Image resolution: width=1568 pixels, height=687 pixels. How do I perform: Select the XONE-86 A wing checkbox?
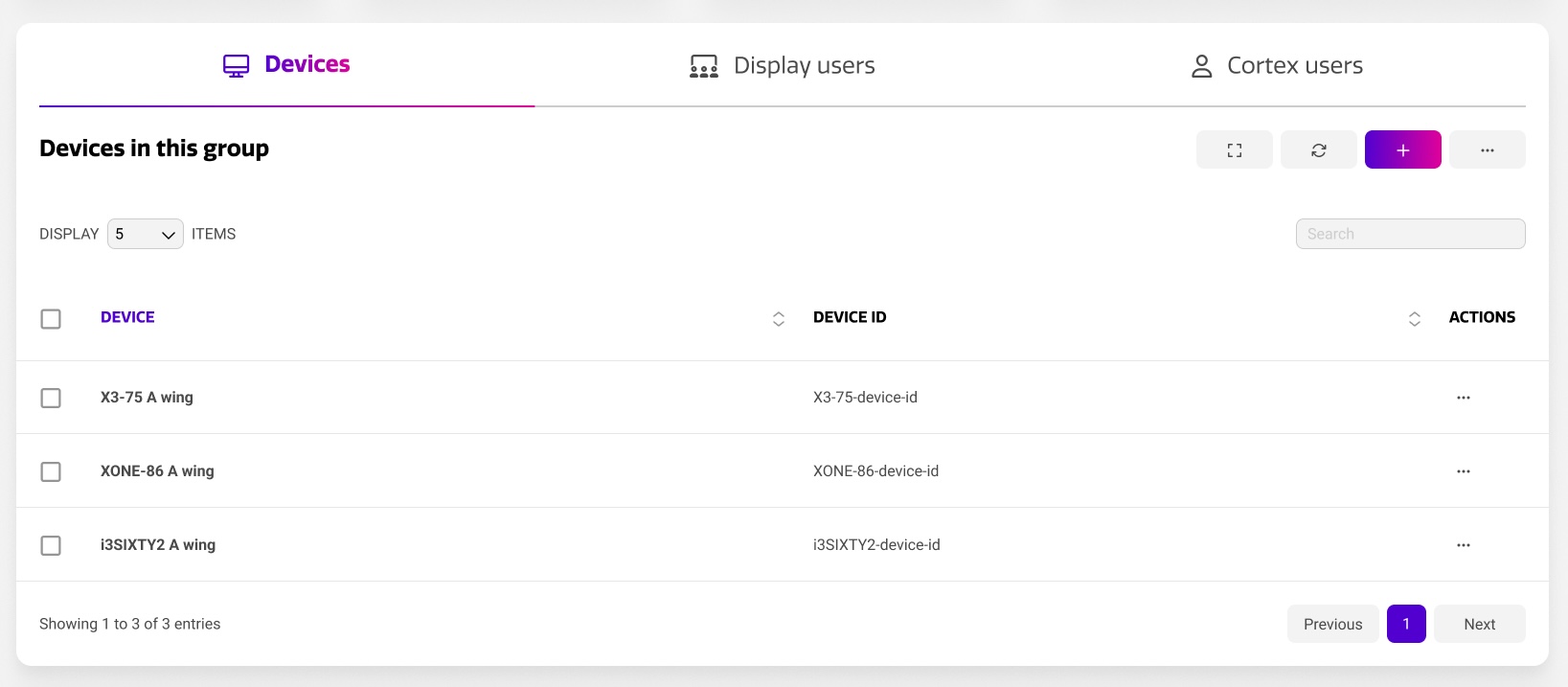click(x=51, y=471)
